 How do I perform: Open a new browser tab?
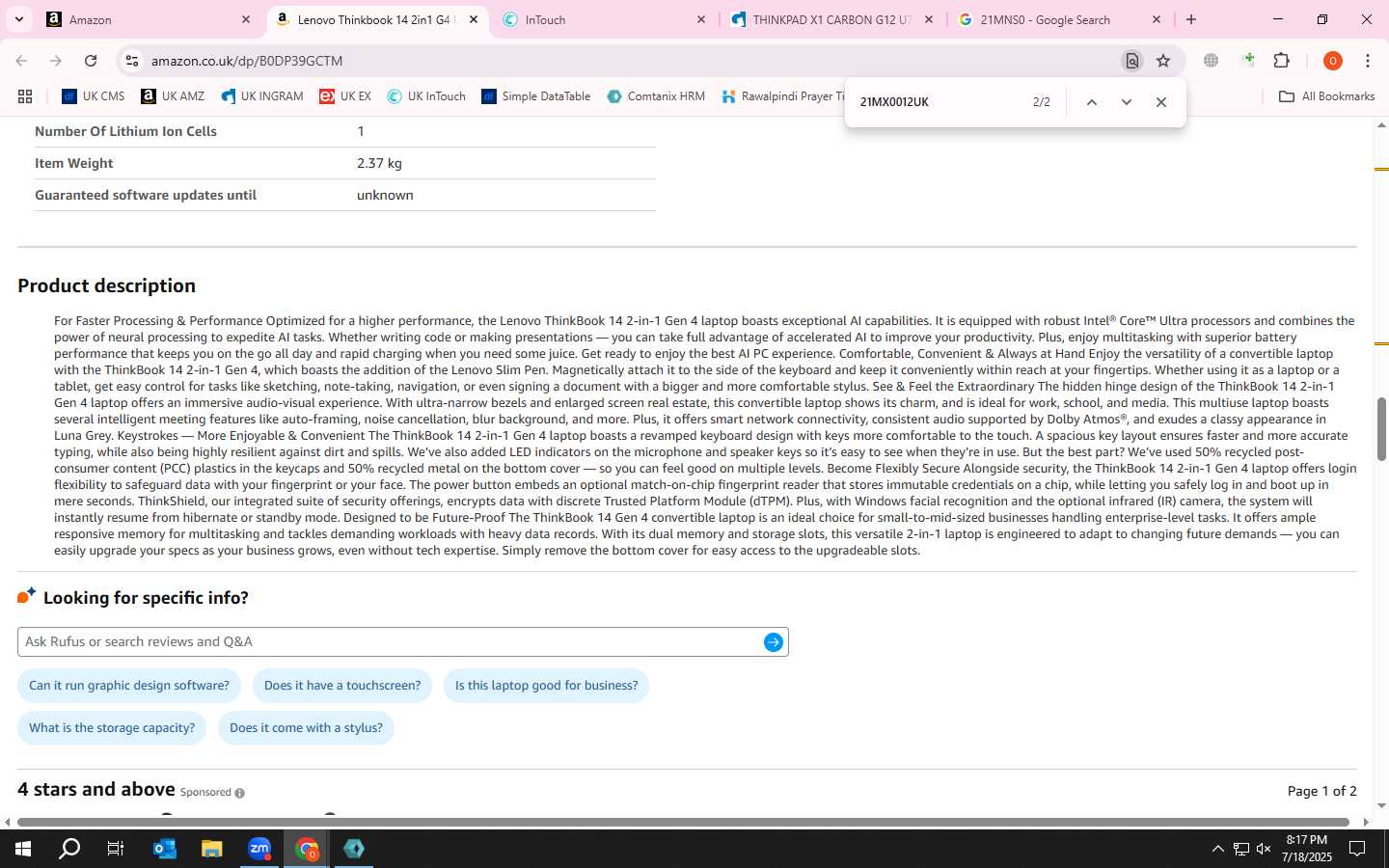(1191, 19)
